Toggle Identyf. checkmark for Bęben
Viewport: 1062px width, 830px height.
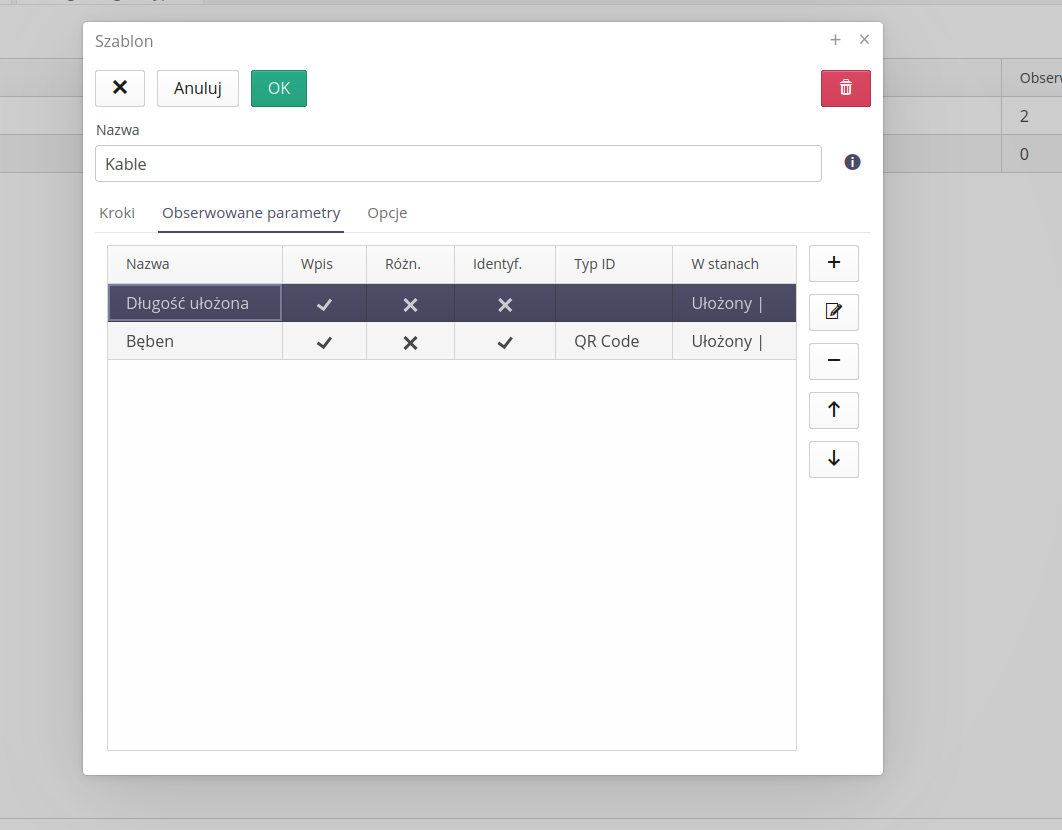pyautogui.click(x=504, y=341)
